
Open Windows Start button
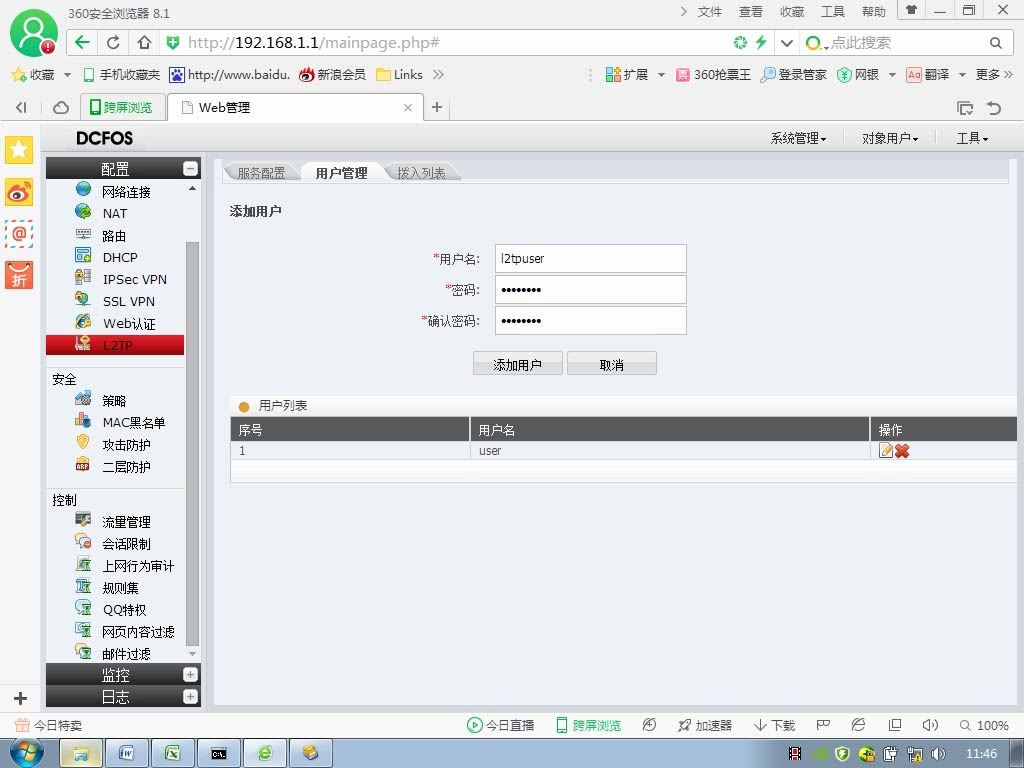click(27, 753)
